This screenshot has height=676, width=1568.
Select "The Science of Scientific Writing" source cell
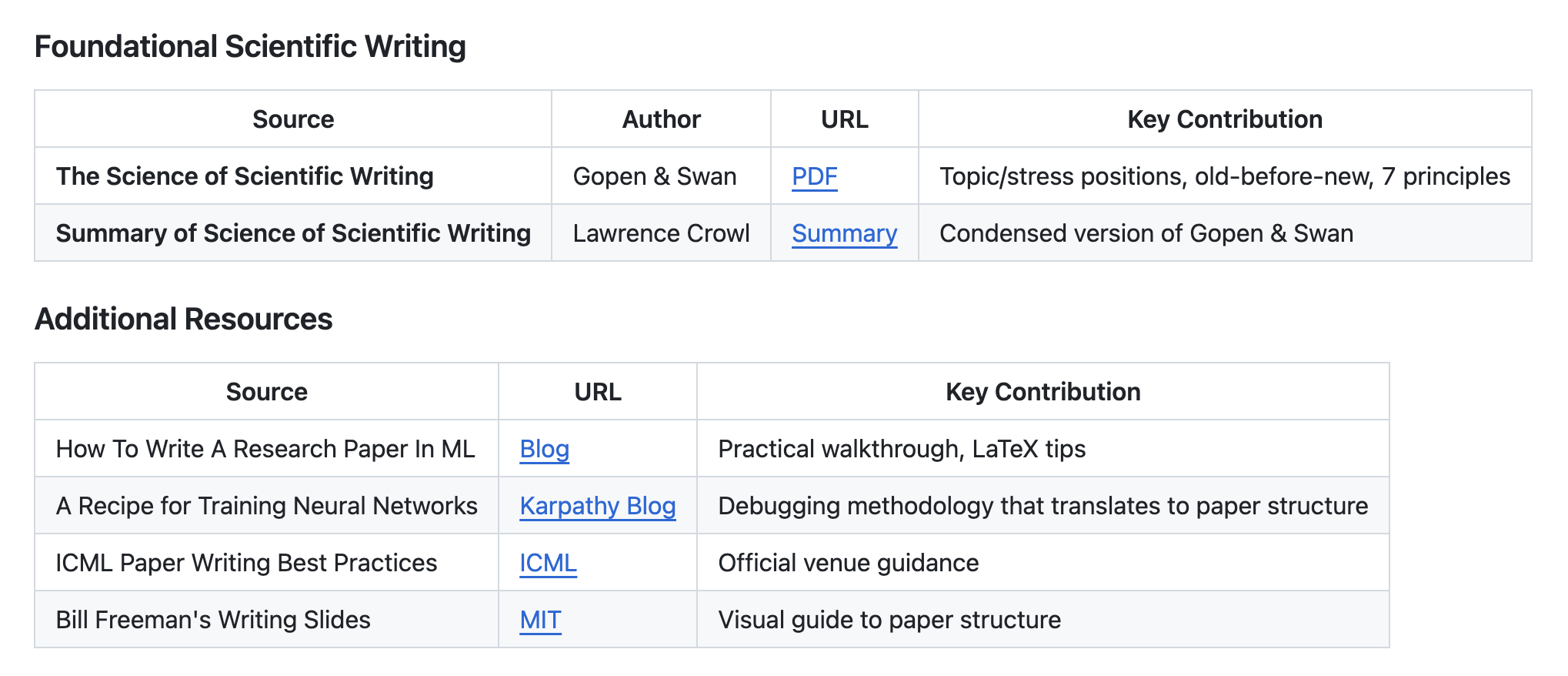click(x=245, y=176)
